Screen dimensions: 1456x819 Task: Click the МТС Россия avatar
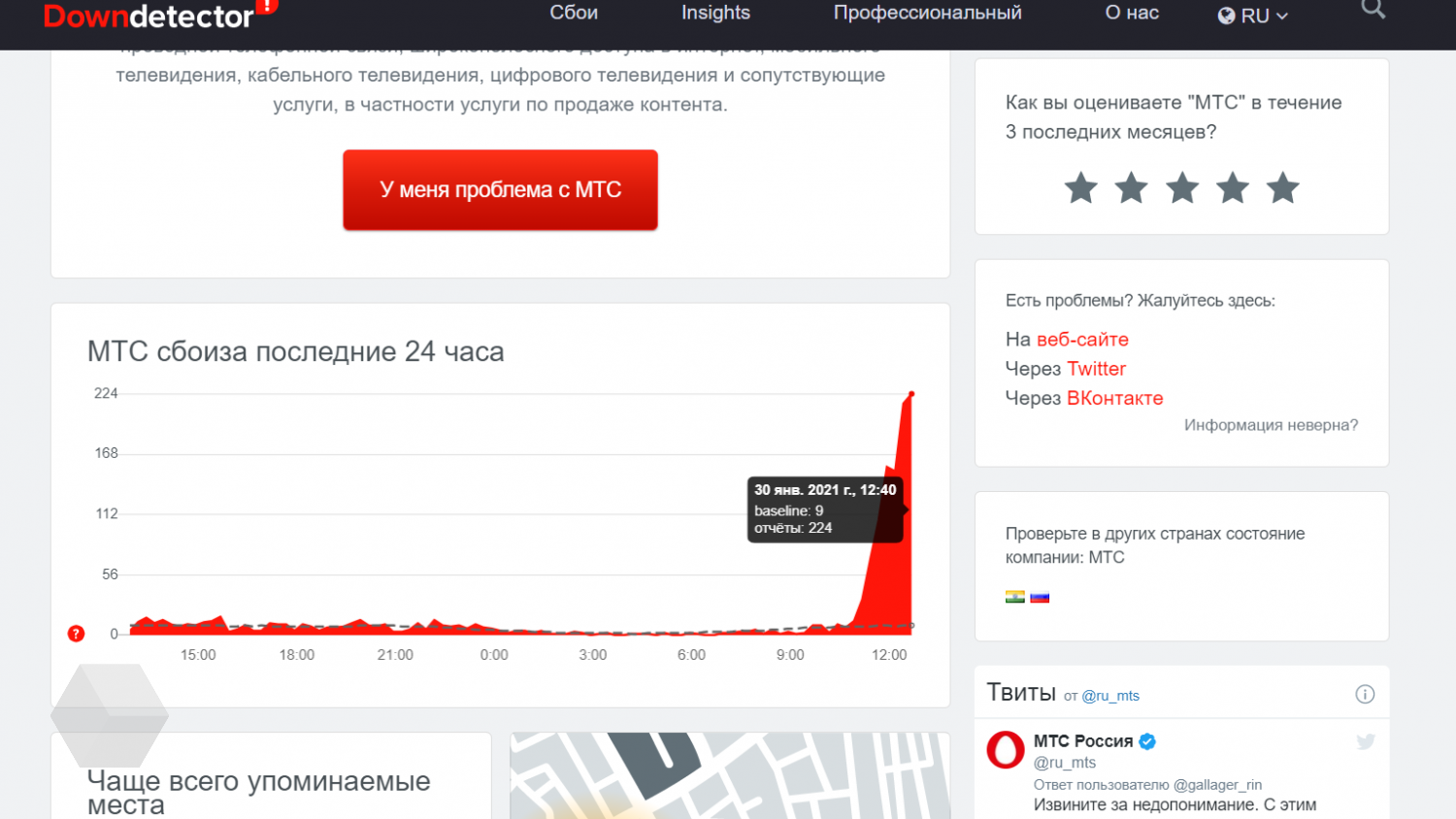click(1006, 750)
